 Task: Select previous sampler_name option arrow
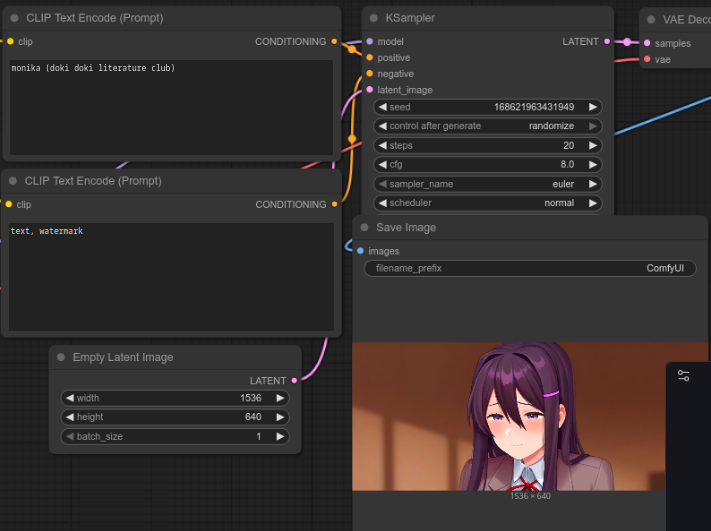click(x=383, y=184)
